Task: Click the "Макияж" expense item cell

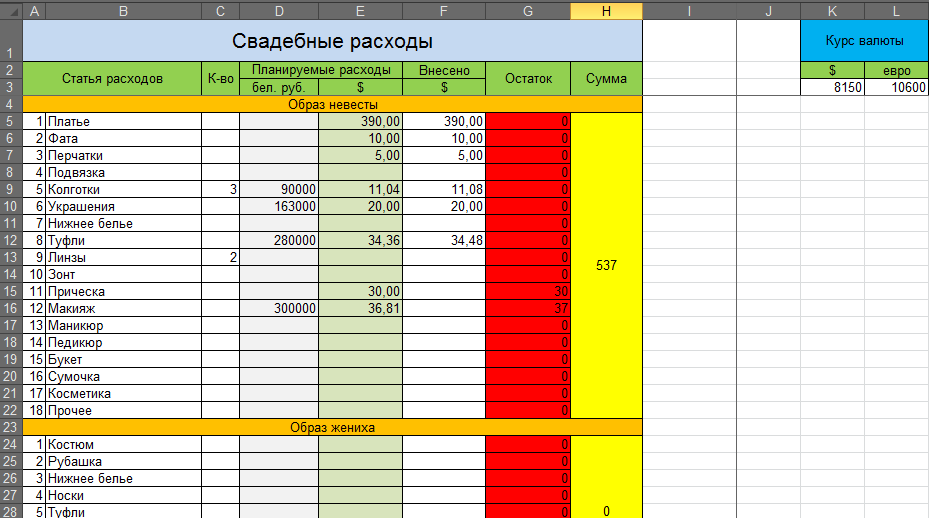Action: (123, 308)
